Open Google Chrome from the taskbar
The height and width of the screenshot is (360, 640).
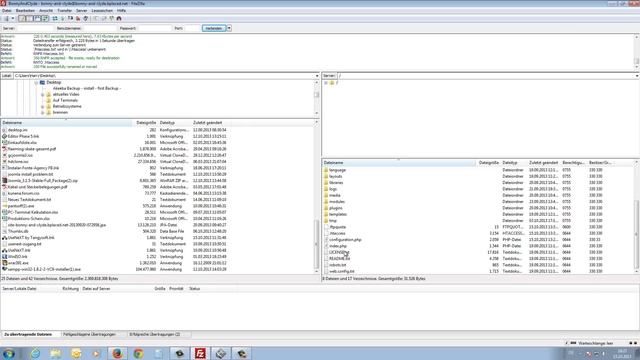(x=138, y=353)
